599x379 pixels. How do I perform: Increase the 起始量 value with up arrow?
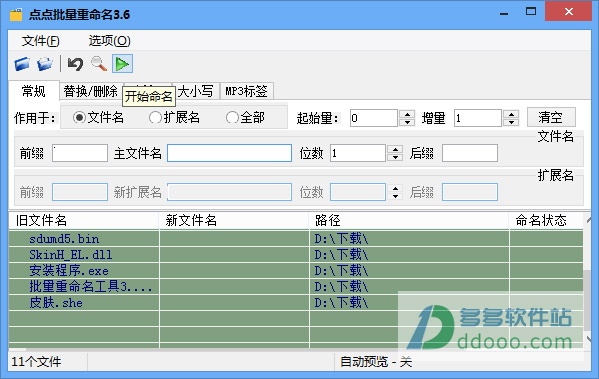click(407, 114)
